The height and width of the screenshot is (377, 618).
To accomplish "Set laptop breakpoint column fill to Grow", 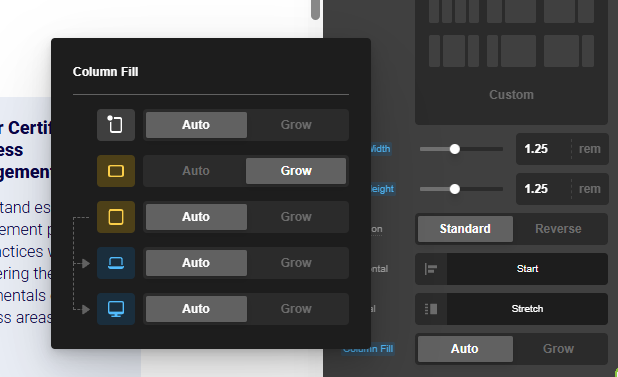I will point(296,263).
